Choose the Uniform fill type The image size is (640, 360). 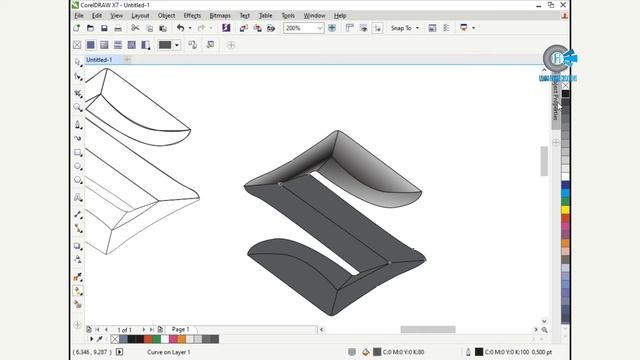[x=91, y=45]
